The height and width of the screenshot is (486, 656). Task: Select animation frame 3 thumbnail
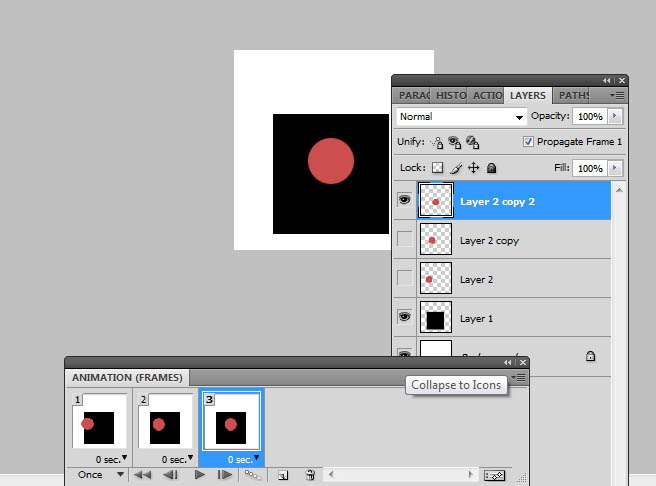[x=231, y=421]
